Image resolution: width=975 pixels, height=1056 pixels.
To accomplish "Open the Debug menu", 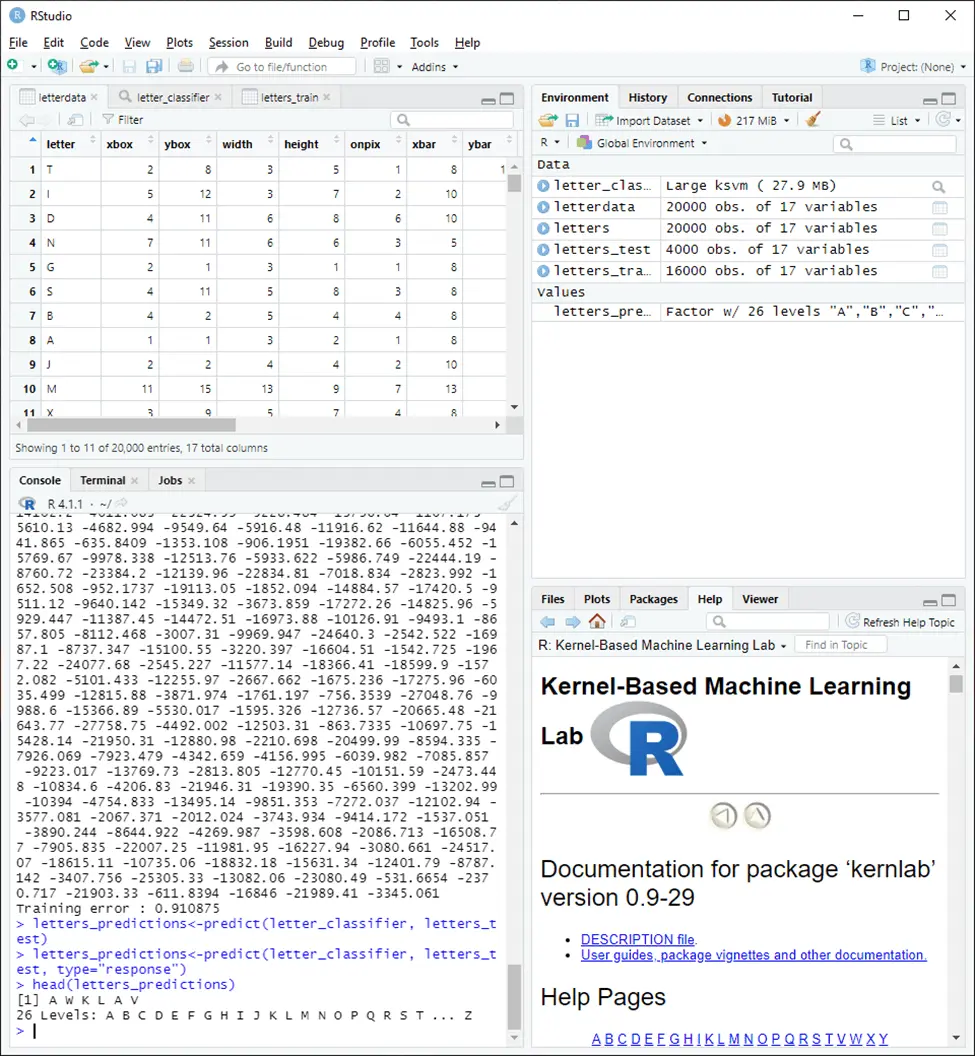I will pos(326,43).
